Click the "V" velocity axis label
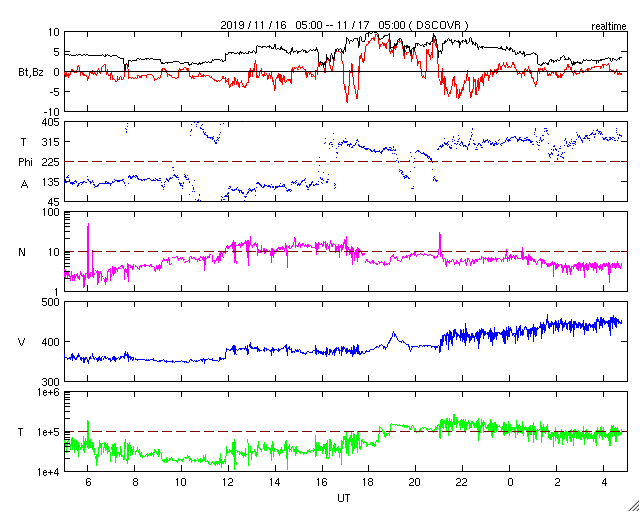This screenshot has width=640, height=512. 22,342
